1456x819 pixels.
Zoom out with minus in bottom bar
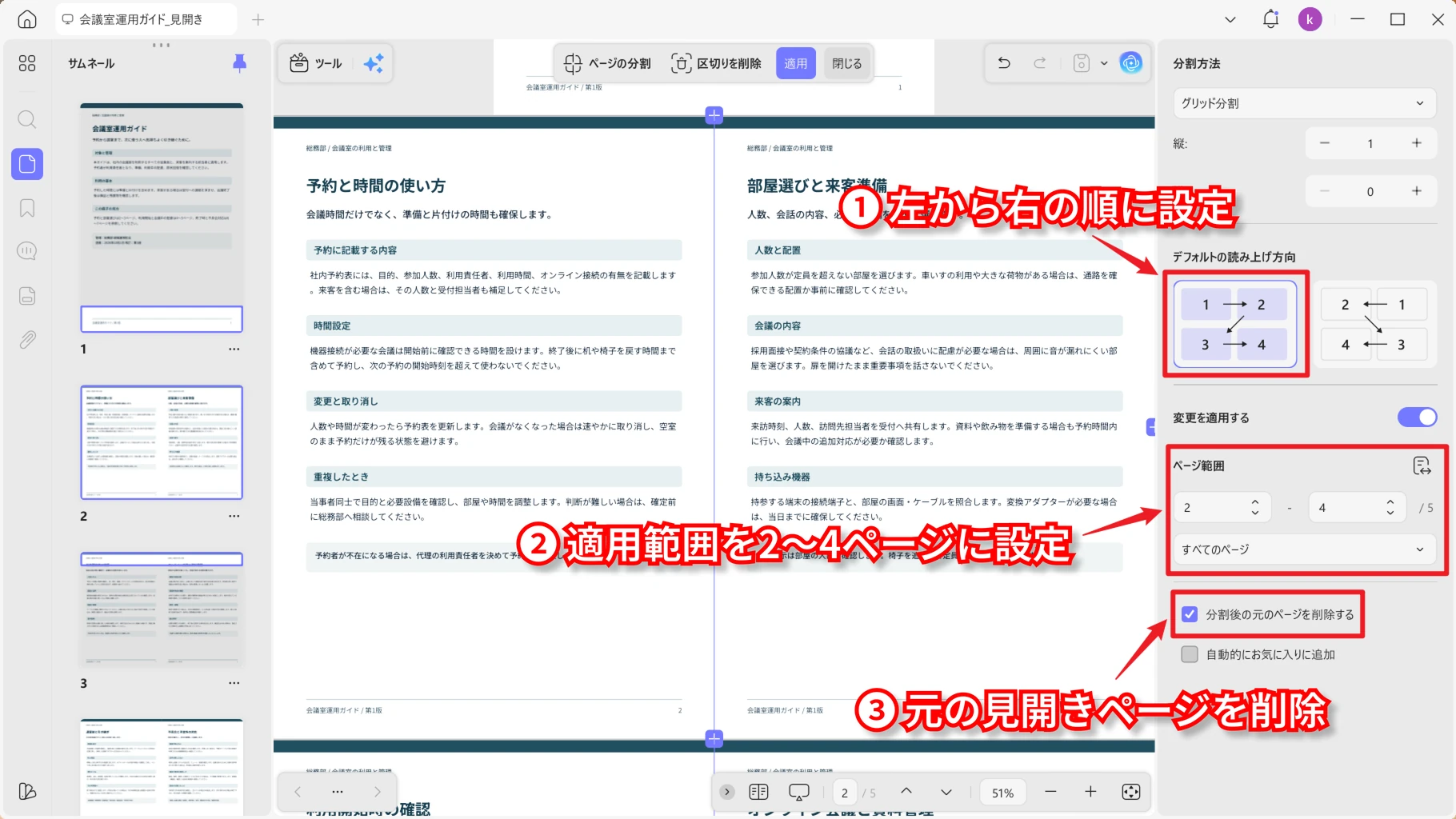pyautogui.click(x=1050, y=792)
